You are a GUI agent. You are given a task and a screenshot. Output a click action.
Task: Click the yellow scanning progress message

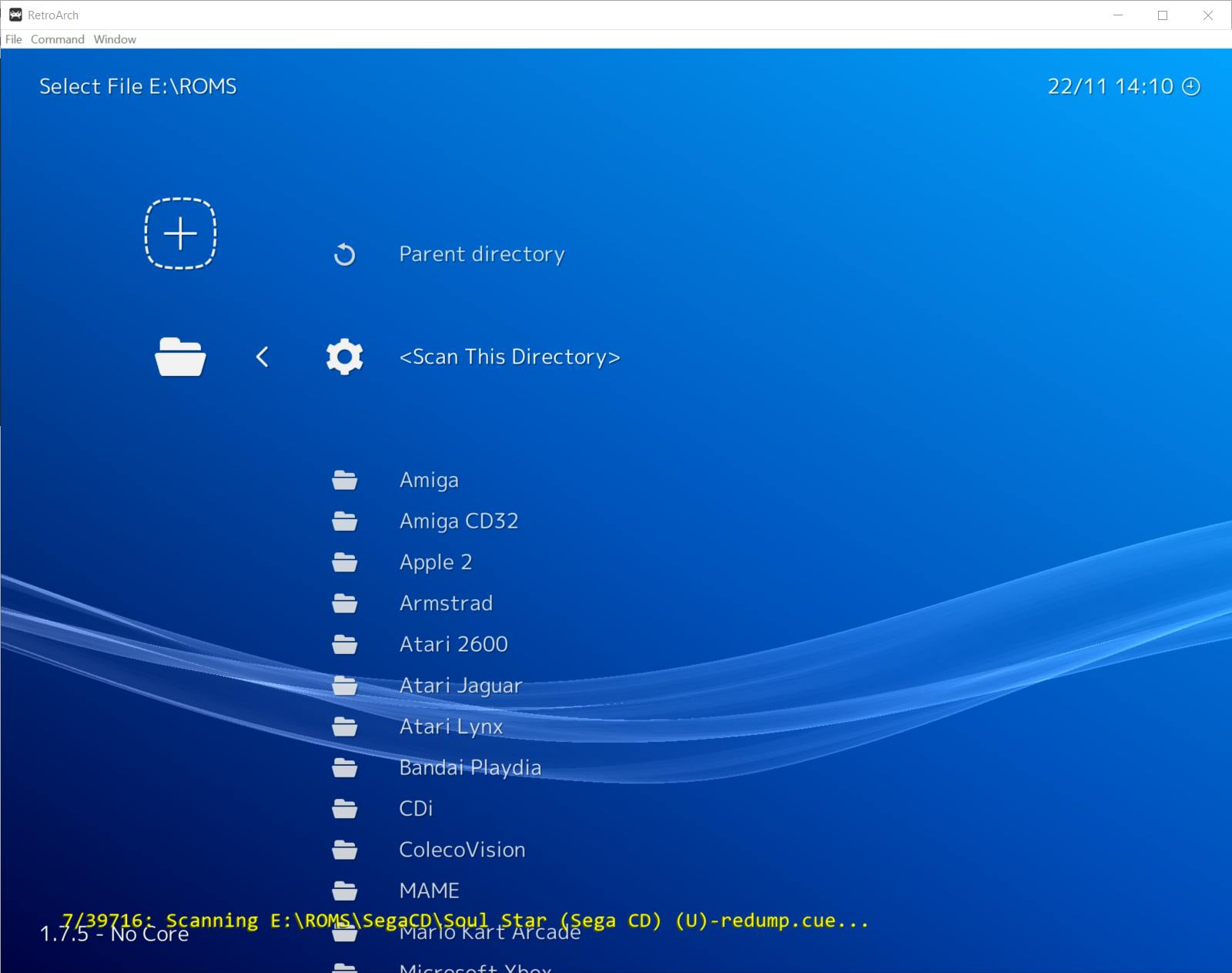[465, 921]
